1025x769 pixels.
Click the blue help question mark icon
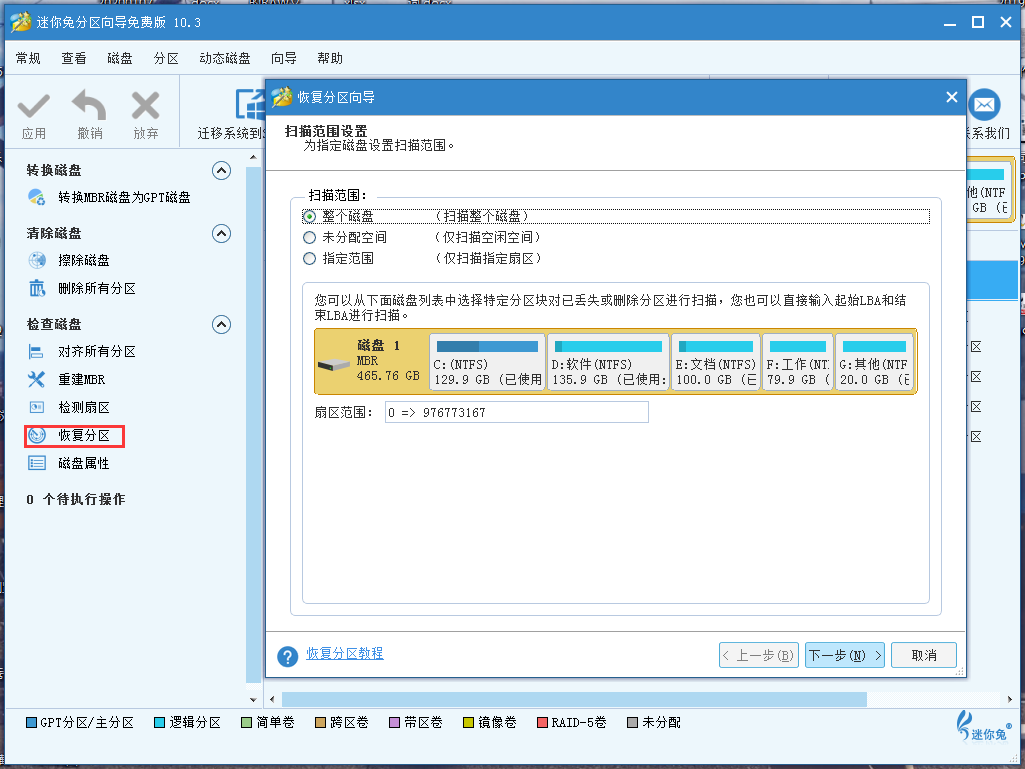pyautogui.click(x=288, y=656)
